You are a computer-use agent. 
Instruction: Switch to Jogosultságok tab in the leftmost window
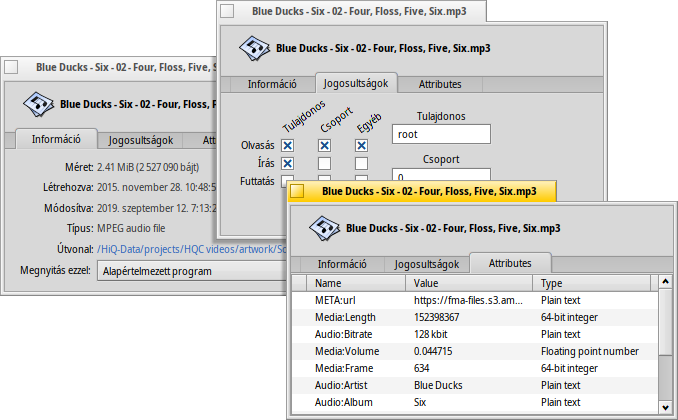pyautogui.click(x=141, y=141)
